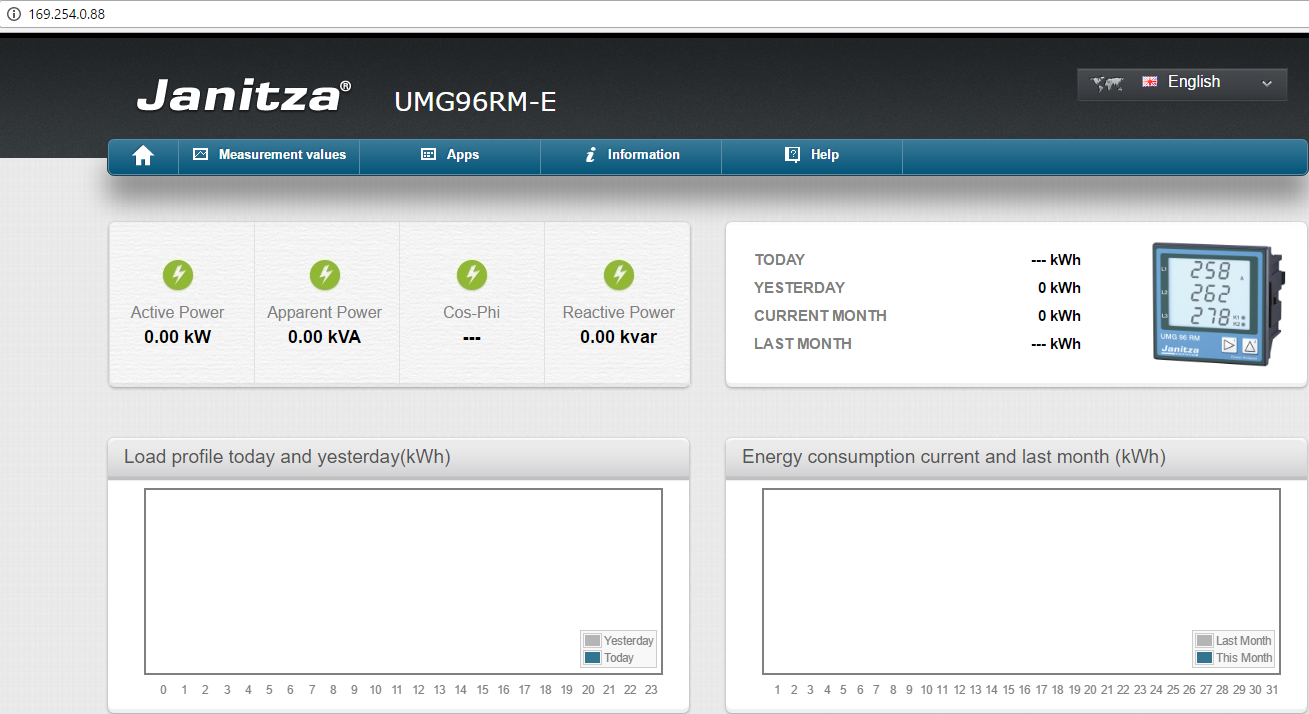The width and height of the screenshot is (1309, 714).
Task: Click the Today legend label in load chart
Action: click(x=619, y=658)
